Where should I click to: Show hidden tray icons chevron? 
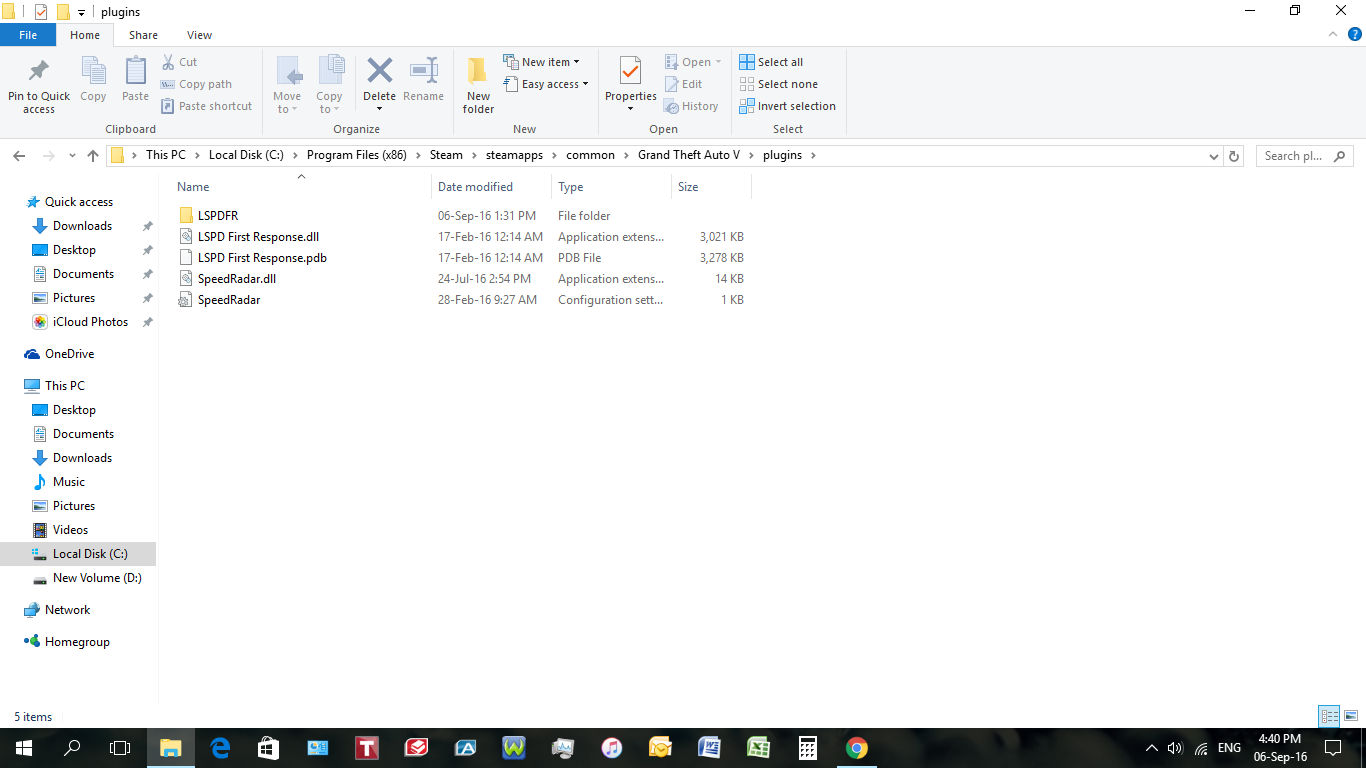coord(1151,748)
